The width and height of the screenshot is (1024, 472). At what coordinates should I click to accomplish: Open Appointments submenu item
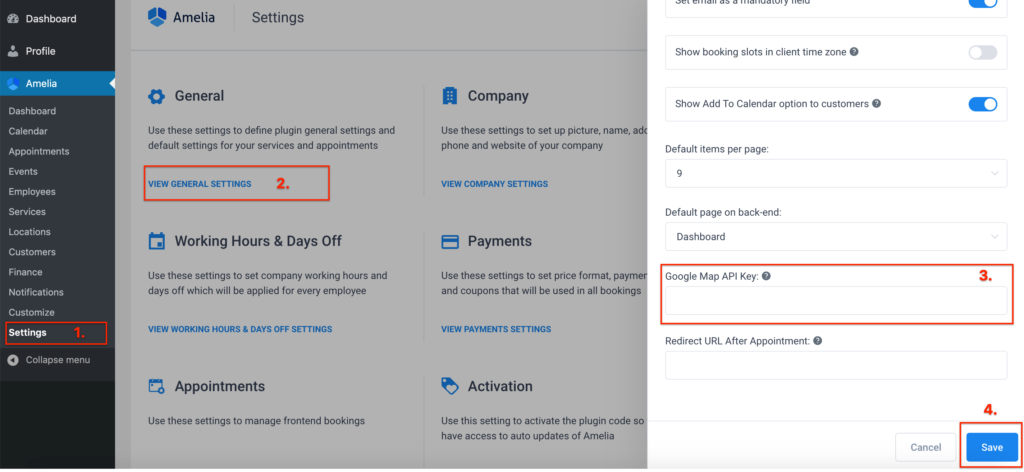click(39, 151)
